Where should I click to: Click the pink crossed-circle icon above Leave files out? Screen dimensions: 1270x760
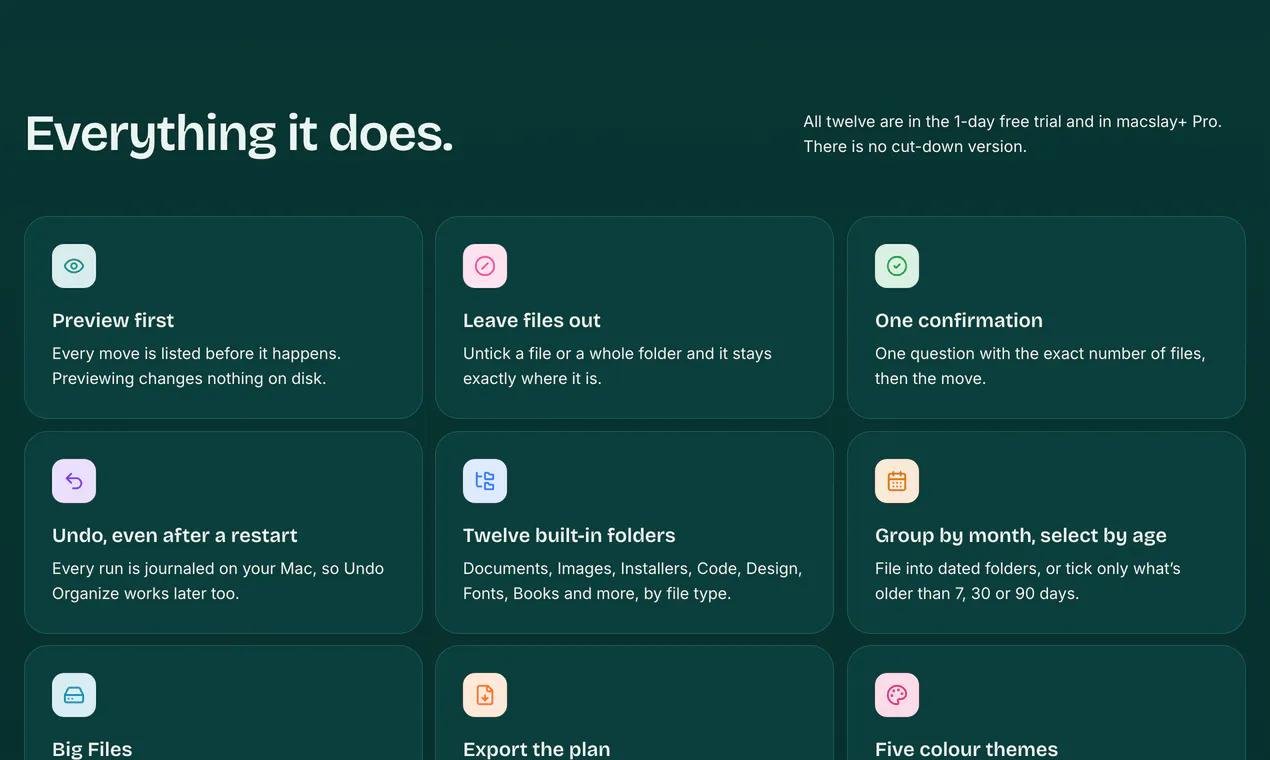coord(485,266)
